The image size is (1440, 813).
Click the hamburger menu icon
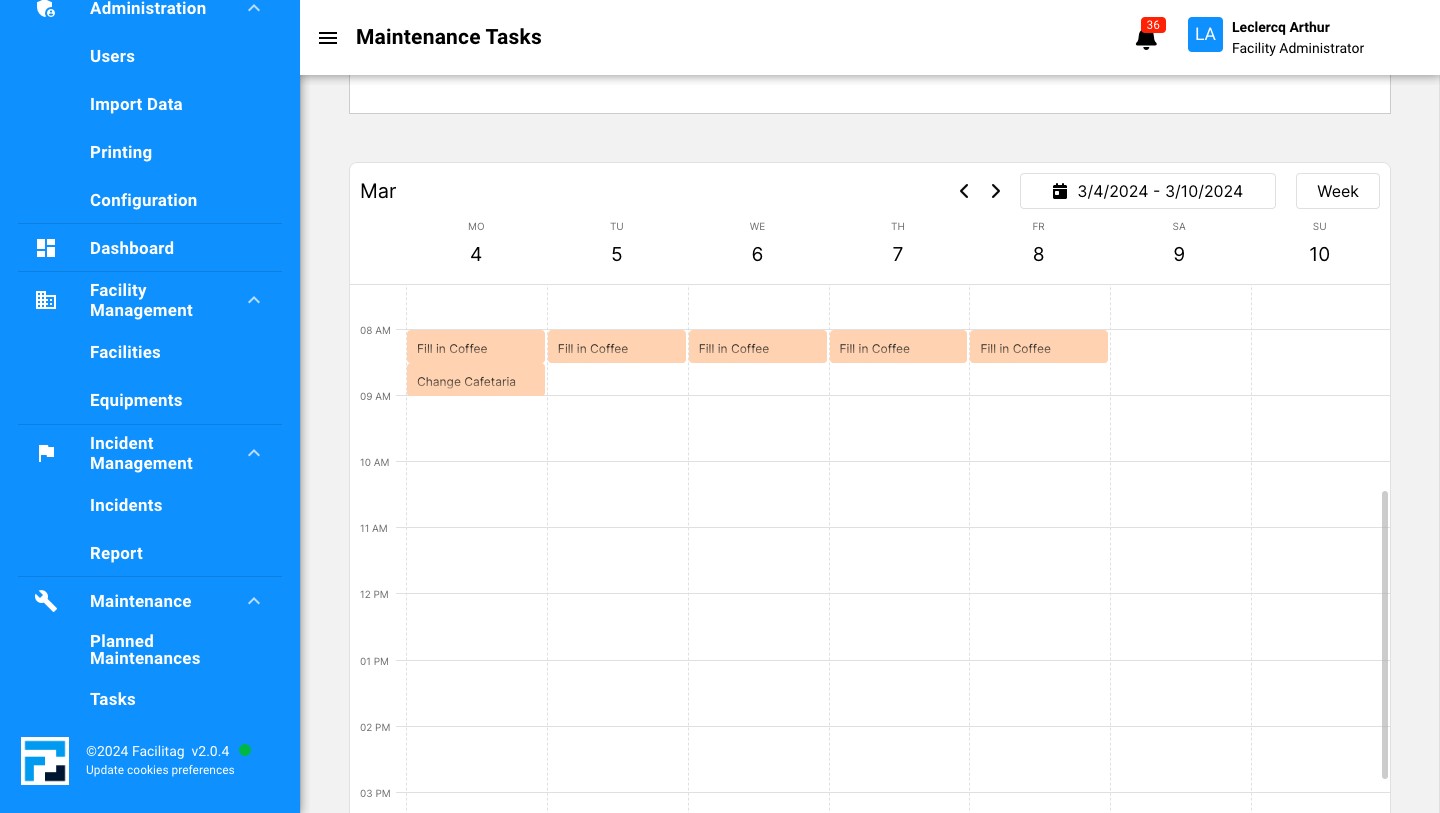(328, 38)
